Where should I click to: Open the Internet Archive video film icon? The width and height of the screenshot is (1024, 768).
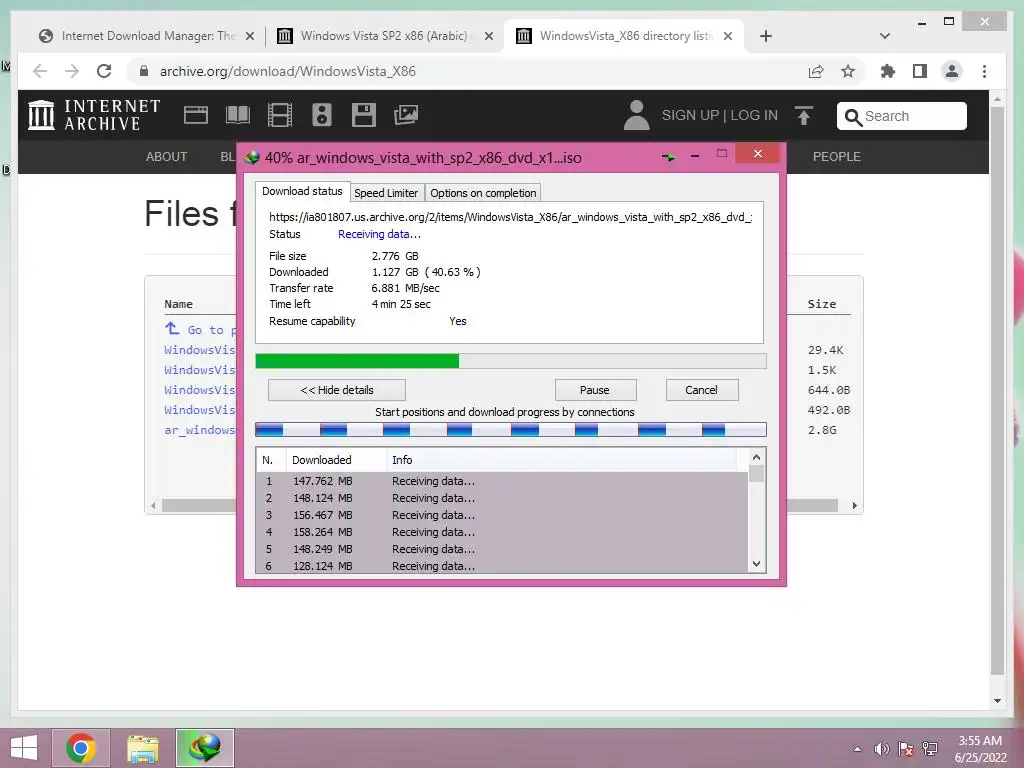point(280,115)
